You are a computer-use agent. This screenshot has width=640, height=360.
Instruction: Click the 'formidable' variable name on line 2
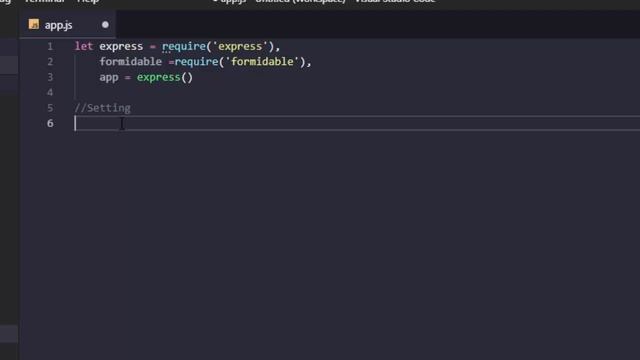point(131,62)
